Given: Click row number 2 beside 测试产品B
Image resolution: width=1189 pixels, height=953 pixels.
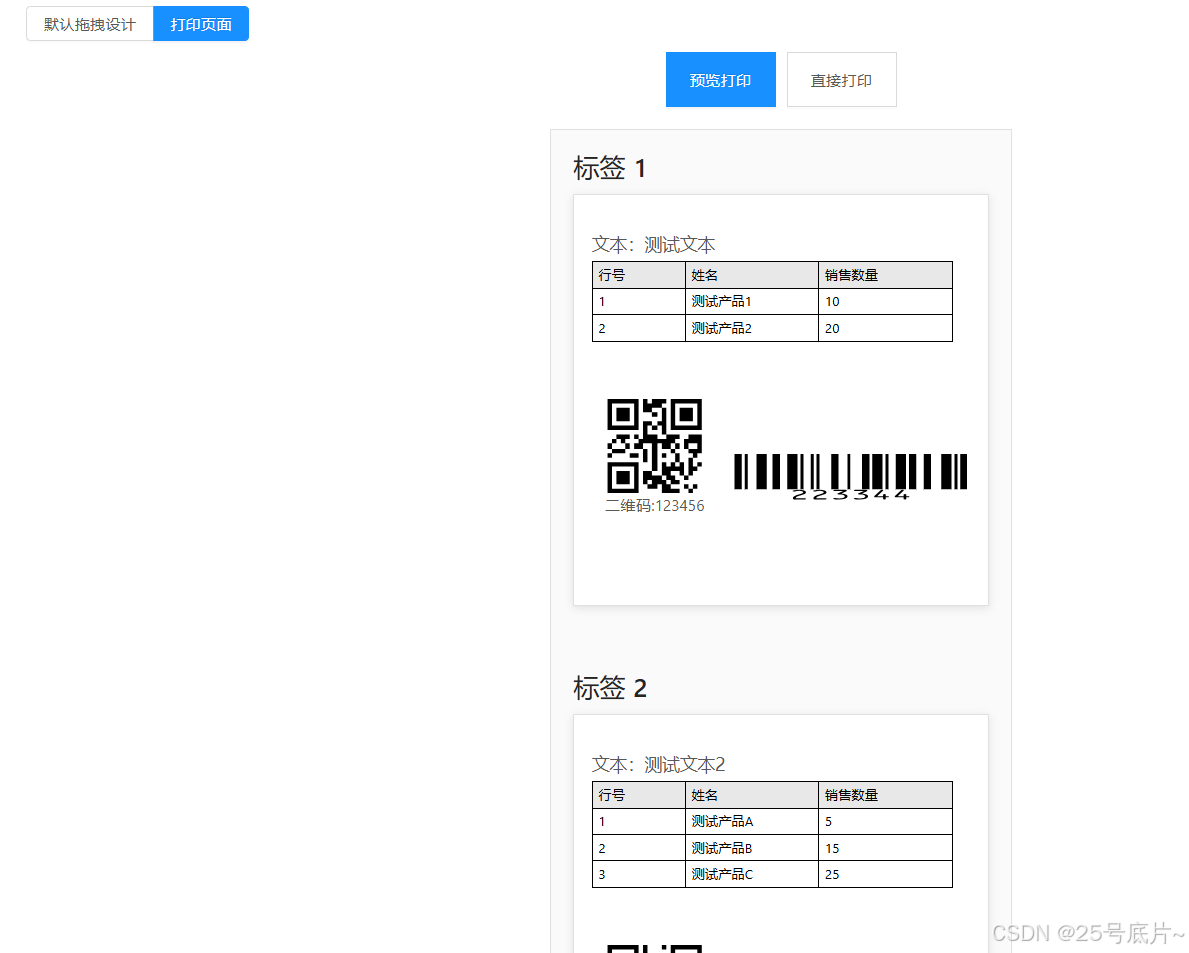Looking at the screenshot, I should pos(638,848).
